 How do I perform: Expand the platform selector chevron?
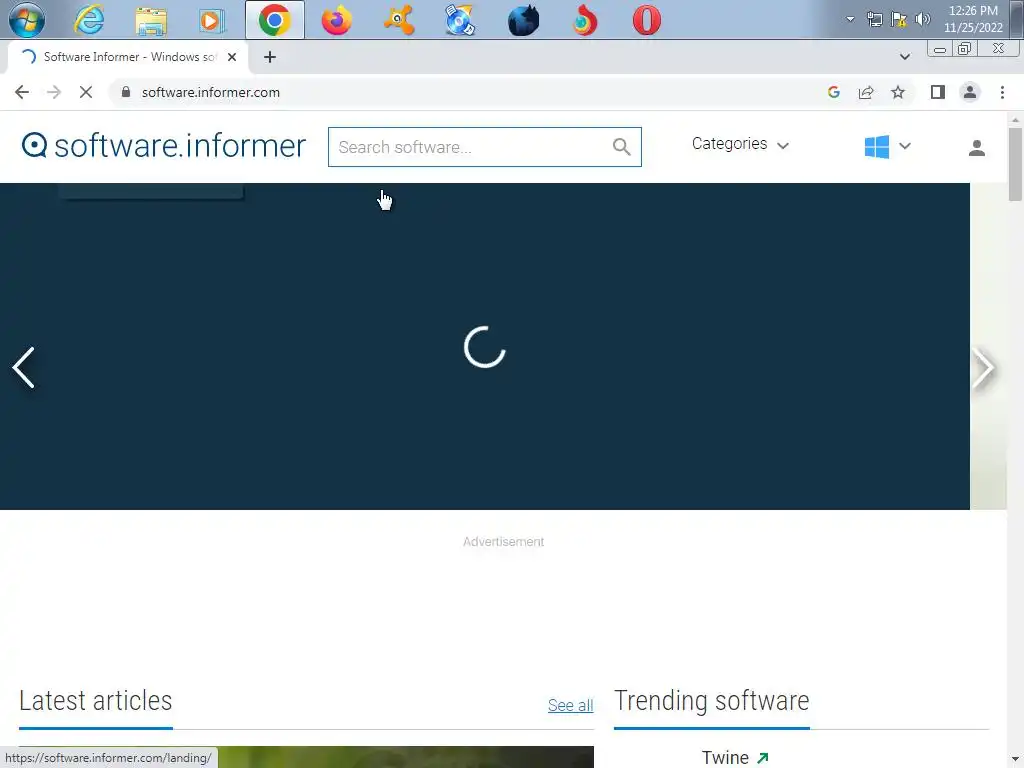coord(904,146)
